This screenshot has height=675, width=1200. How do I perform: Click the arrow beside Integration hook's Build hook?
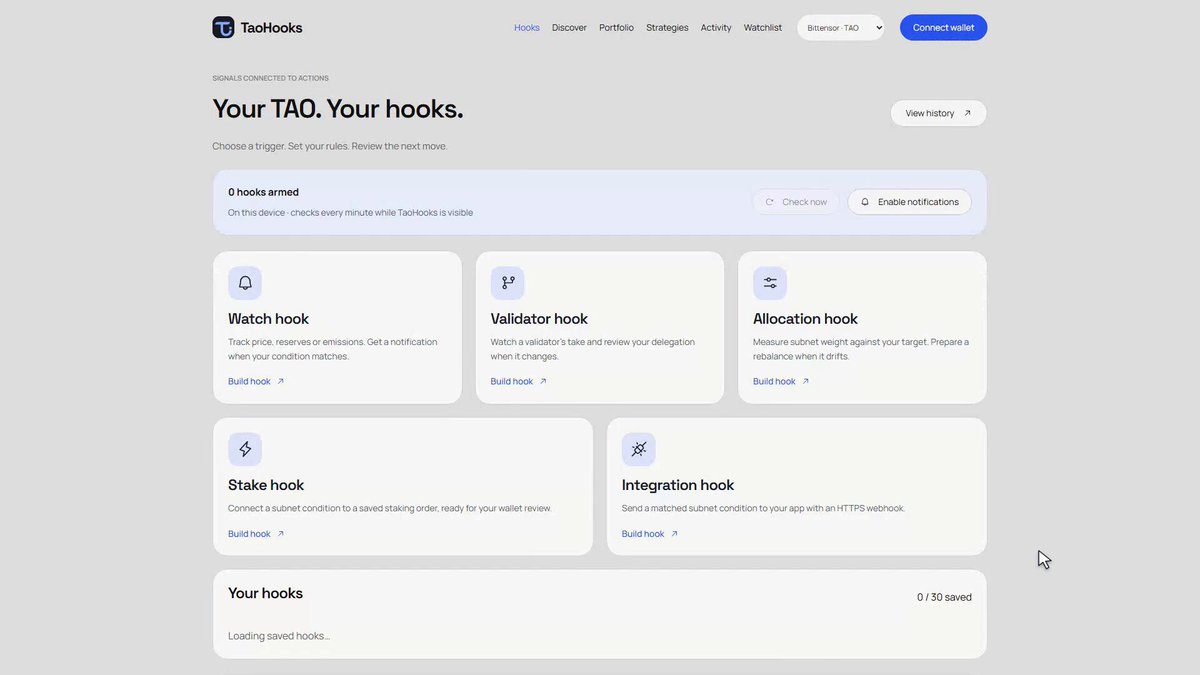(x=674, y=534)
